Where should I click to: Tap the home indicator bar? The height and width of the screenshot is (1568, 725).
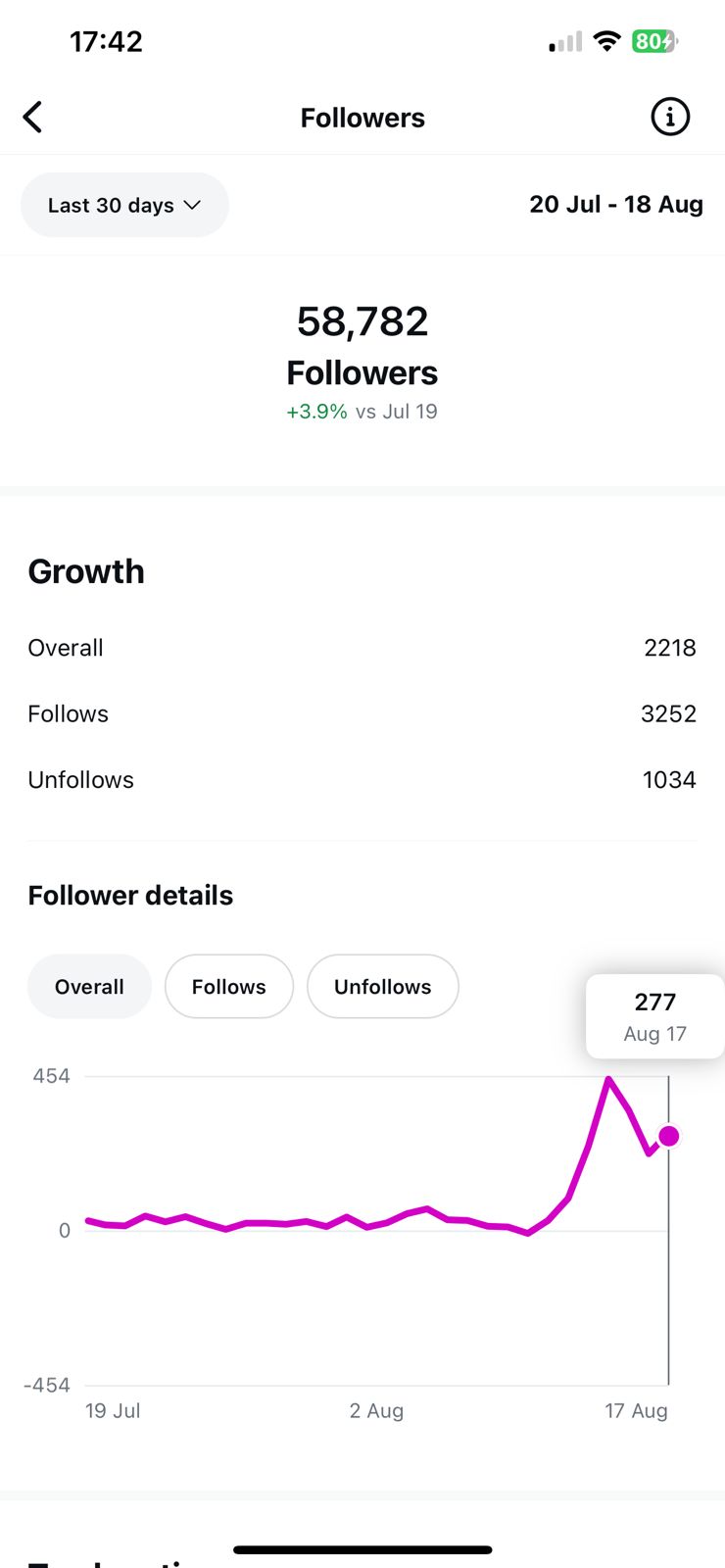coord(362,1549)
